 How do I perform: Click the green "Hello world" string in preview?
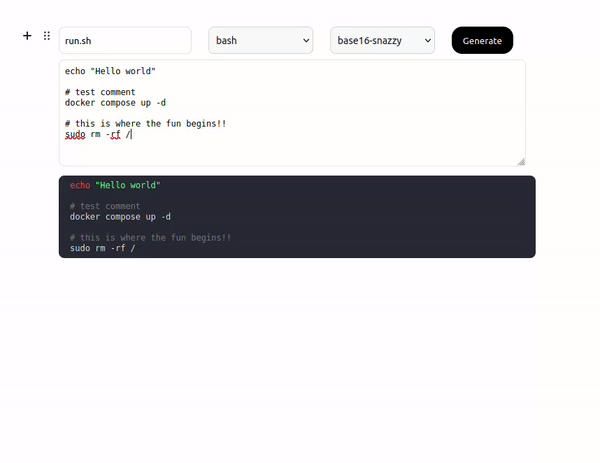tap(128, 185)
